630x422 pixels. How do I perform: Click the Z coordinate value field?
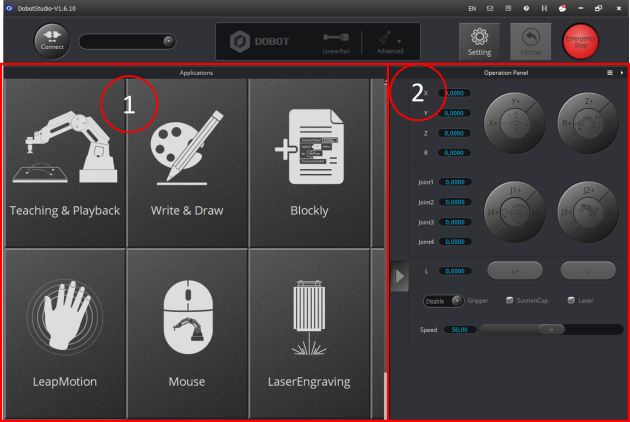coord(454,133)
